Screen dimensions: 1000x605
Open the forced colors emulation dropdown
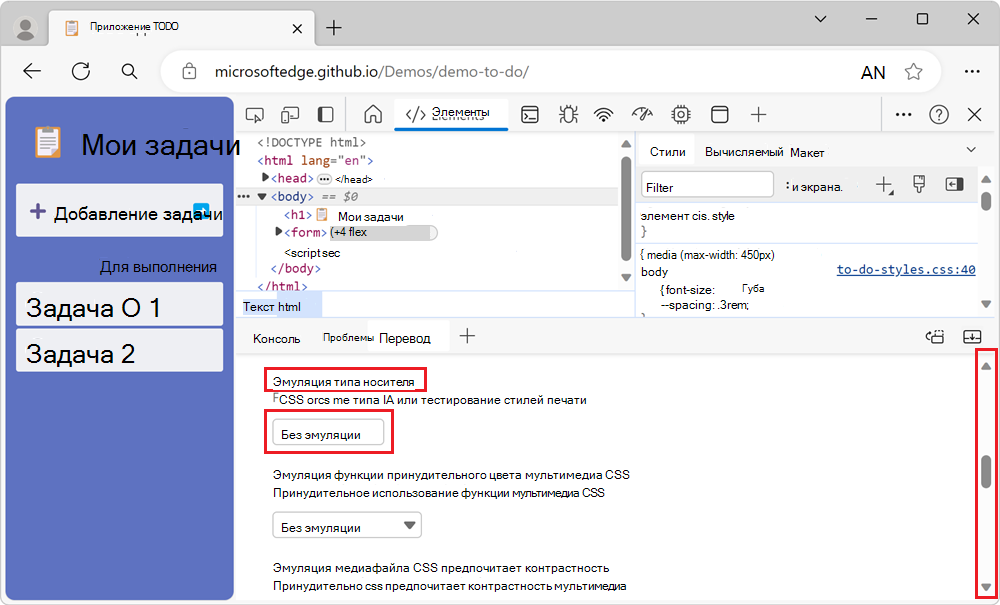(x=347, y=525)
